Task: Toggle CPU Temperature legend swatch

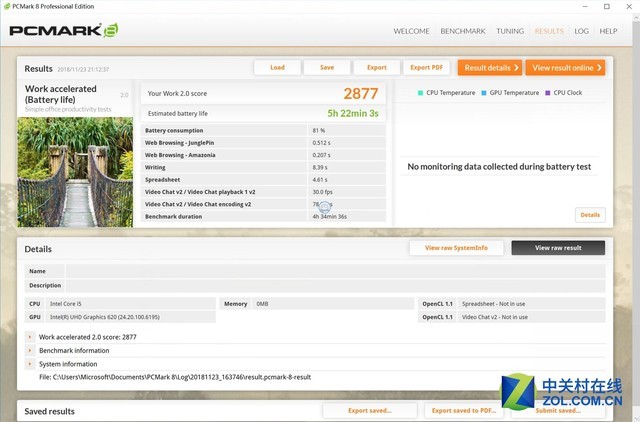Action: [420, 93]
